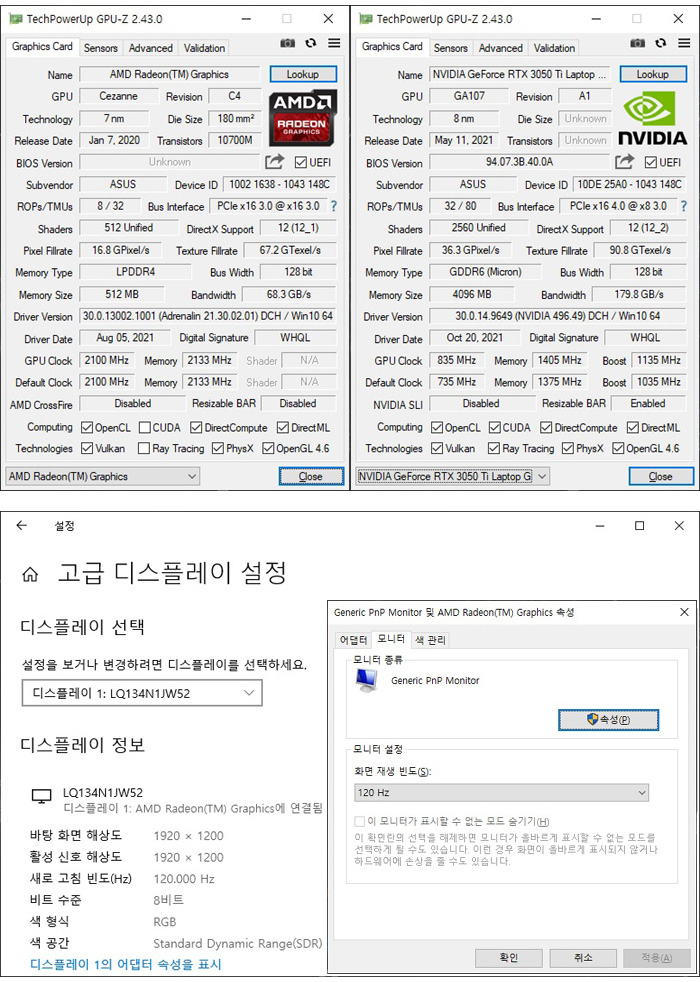Click the NVIDIA logo
The height and width of the screenshot is (982, 700).
pos(652,116)
